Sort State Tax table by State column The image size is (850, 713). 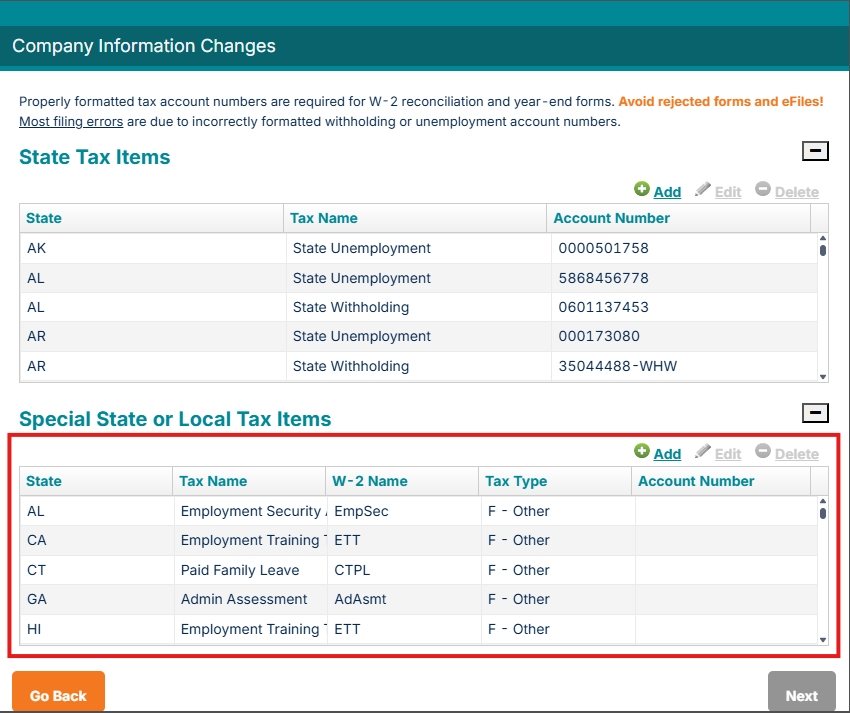[151, 219]
